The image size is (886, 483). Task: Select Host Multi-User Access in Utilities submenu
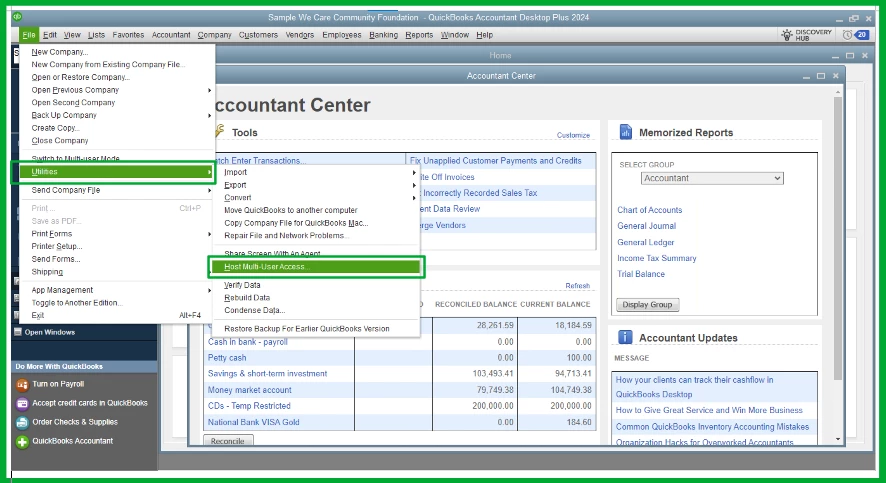[316, 267]
